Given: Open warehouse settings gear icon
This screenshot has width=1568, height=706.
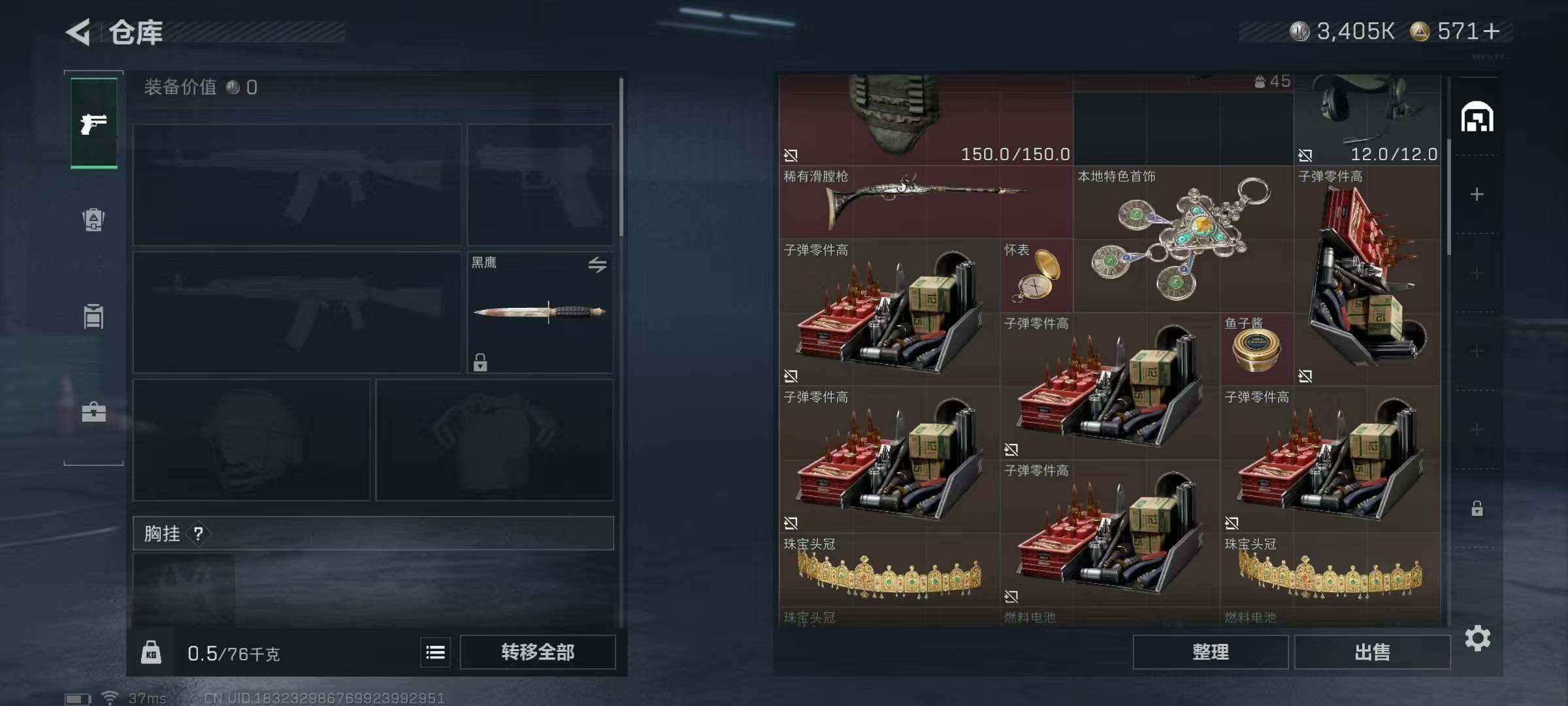Looking at the screenshot, I should point(1477,638).
